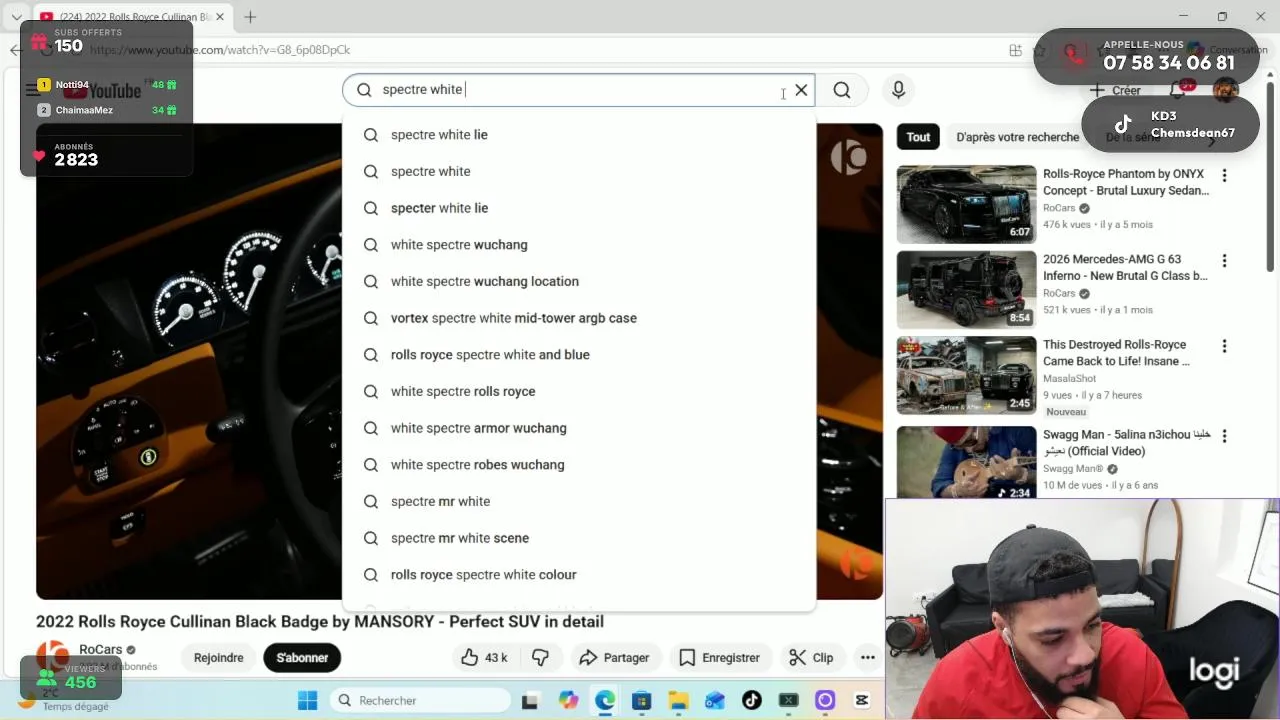Select the 2022 Rolls Royce Cullinan browser tab
The width and height of the screenshot is (1280, 720).
131,17
